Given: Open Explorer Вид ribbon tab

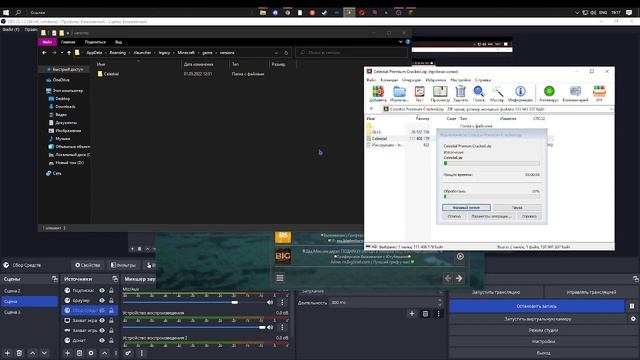Looking at the screenshot, I should point(118,42).
